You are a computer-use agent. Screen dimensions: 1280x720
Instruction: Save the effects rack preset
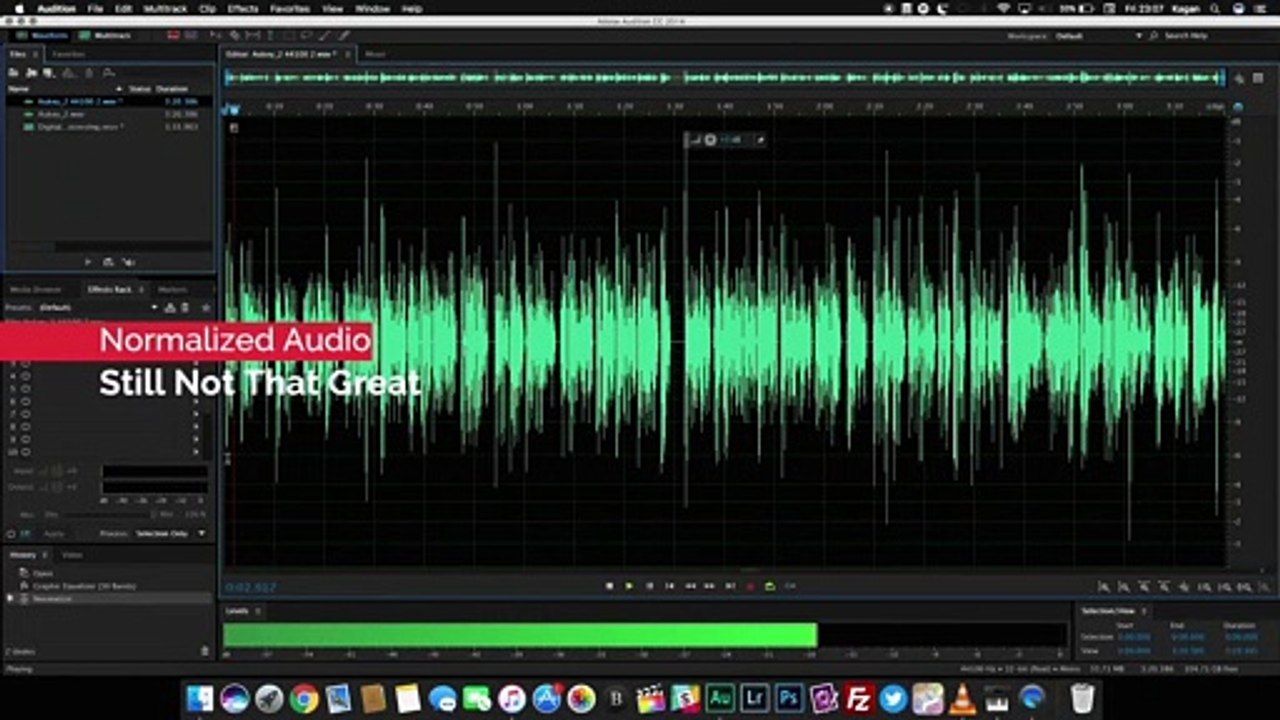[x=170, y=307]
